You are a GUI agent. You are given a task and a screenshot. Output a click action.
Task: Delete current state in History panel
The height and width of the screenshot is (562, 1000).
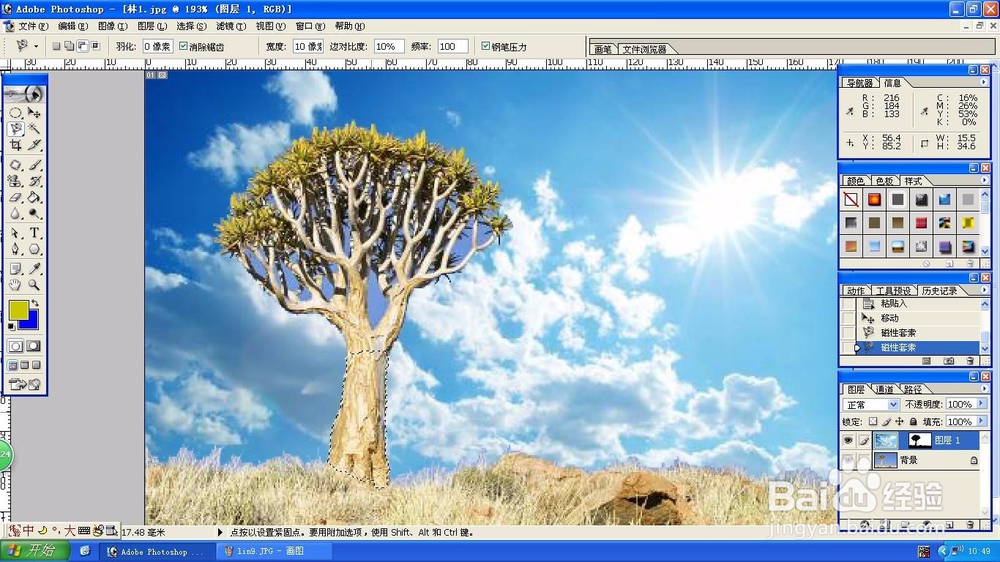970,361
